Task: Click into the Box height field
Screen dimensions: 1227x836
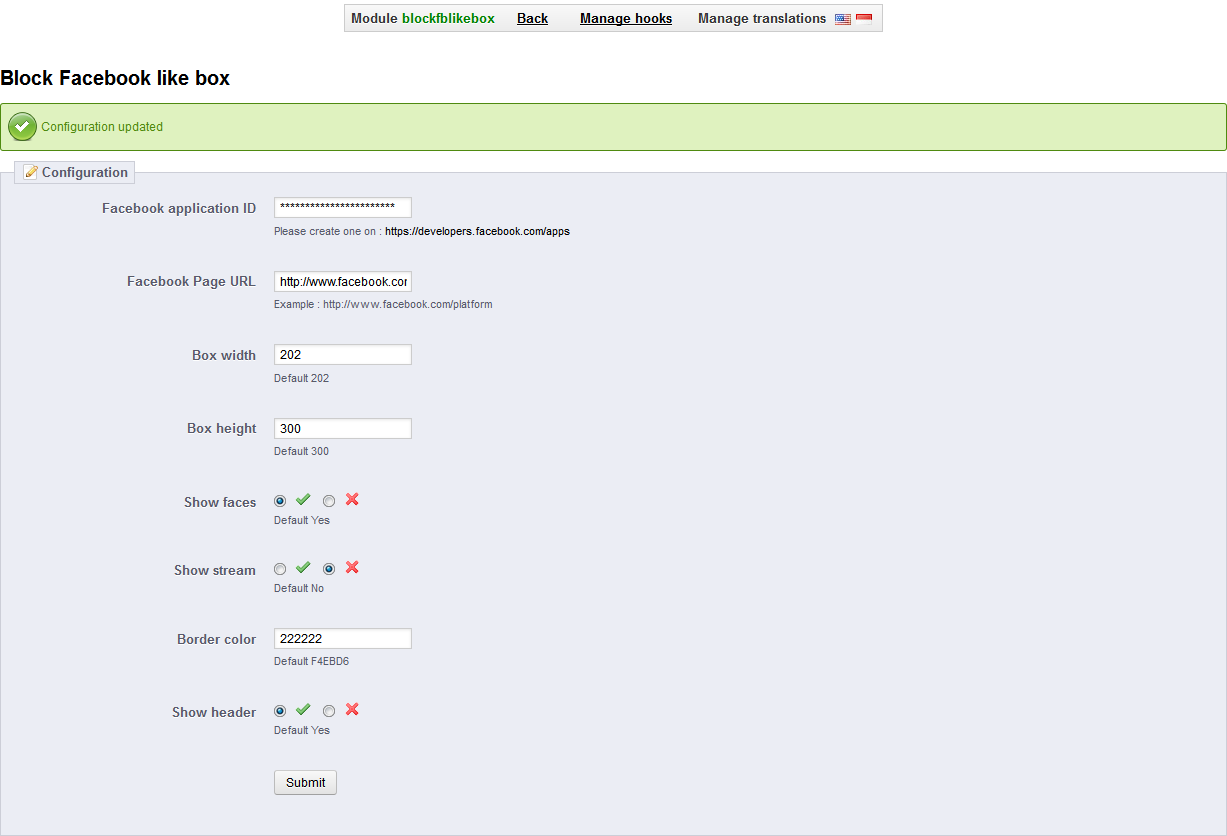Action: (343, 428)
